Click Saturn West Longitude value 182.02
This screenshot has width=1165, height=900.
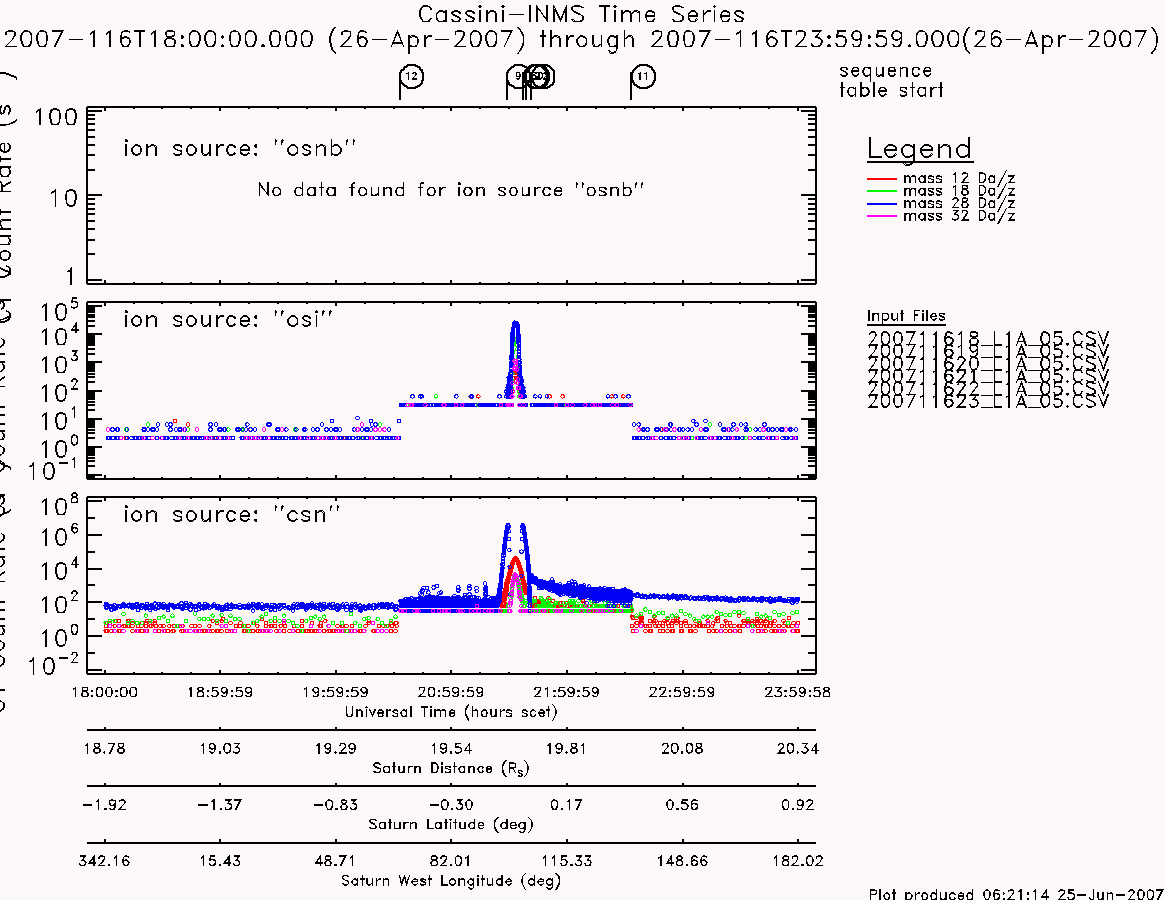(797, 861)
